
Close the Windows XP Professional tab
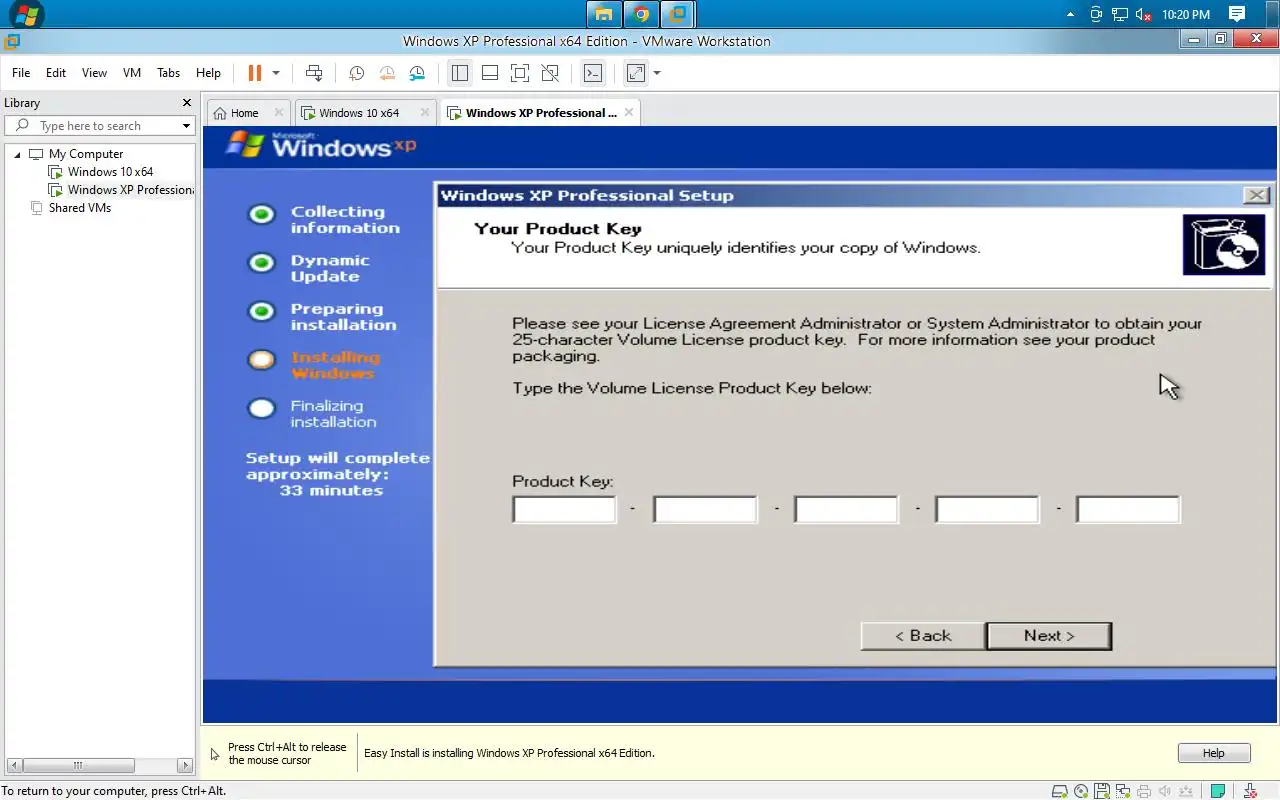[629, 113]
